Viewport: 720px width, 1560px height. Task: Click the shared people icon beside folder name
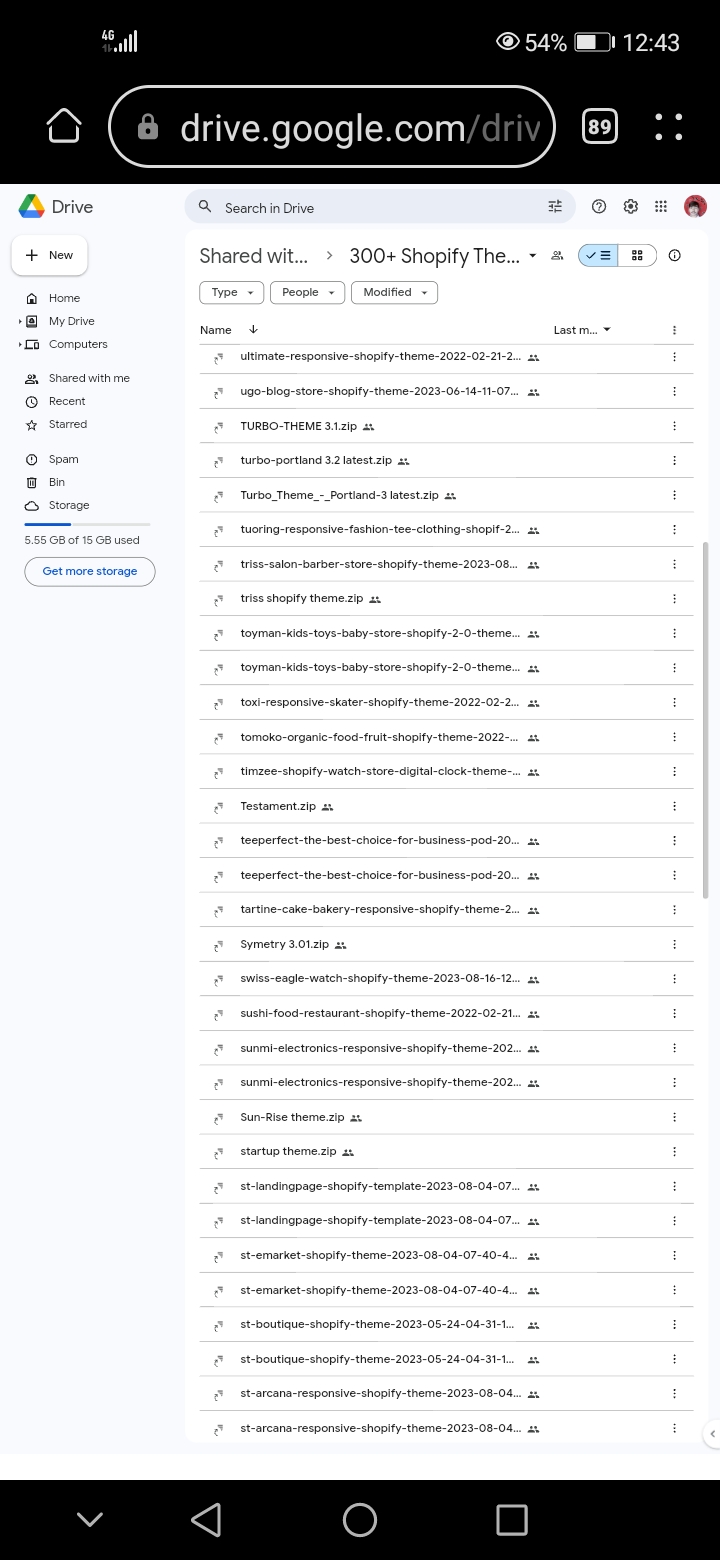[557, 256]
